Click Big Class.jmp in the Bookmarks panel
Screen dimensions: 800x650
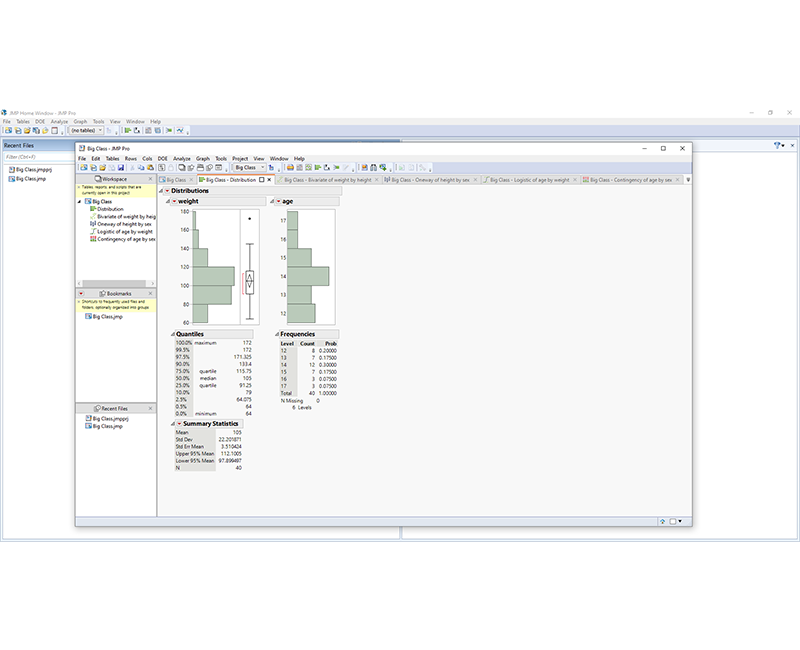tap(106, 316)
